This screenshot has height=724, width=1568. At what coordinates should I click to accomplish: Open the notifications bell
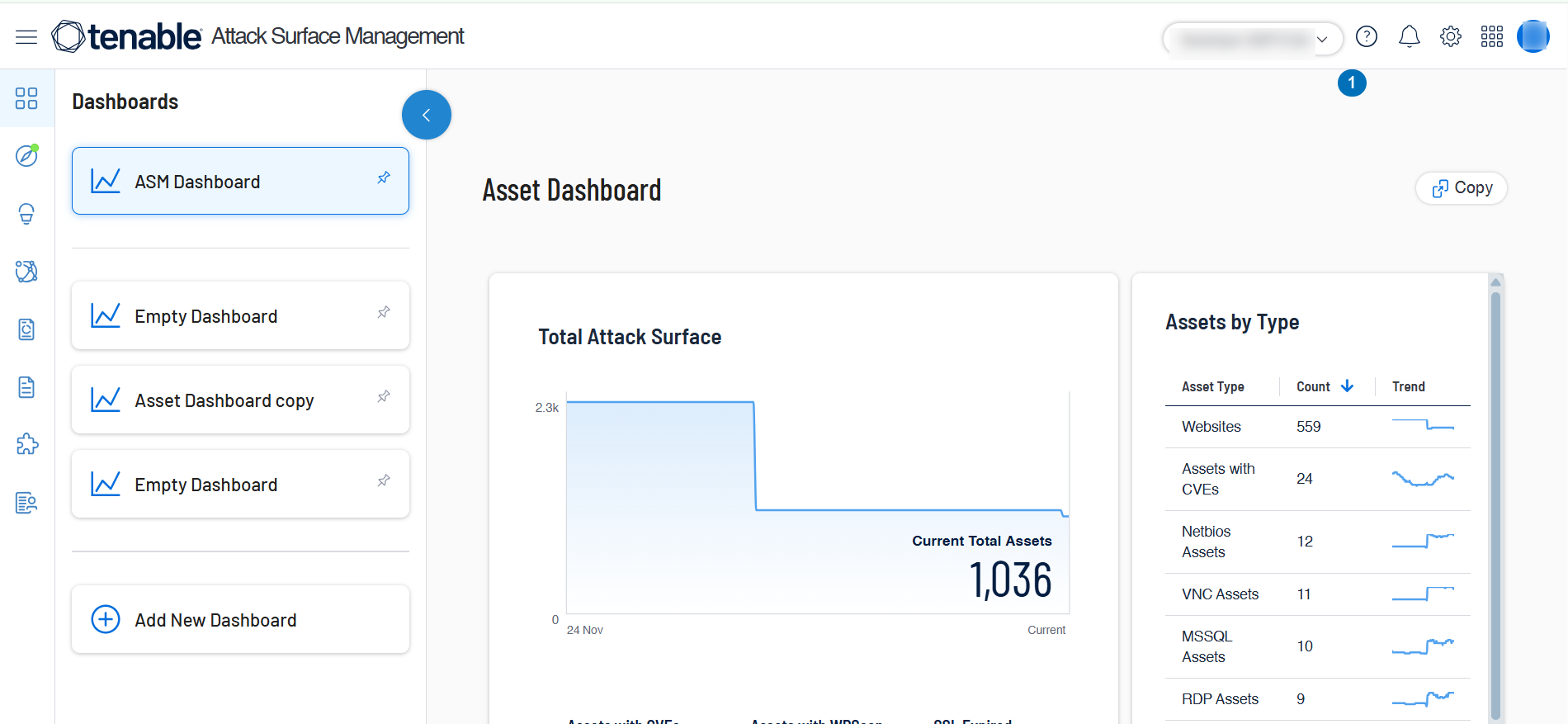[x=1409, y=37]
